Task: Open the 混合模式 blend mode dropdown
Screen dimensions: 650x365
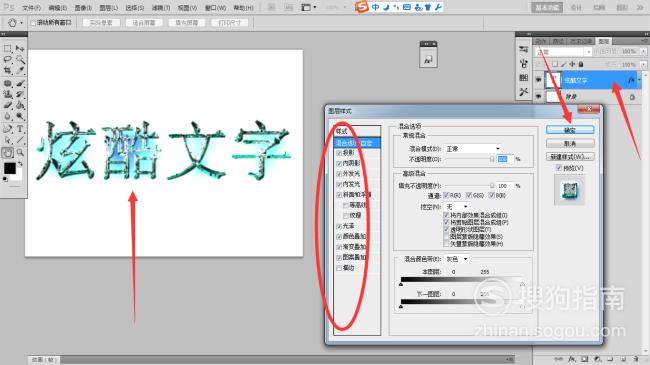Action: [473, 148]
